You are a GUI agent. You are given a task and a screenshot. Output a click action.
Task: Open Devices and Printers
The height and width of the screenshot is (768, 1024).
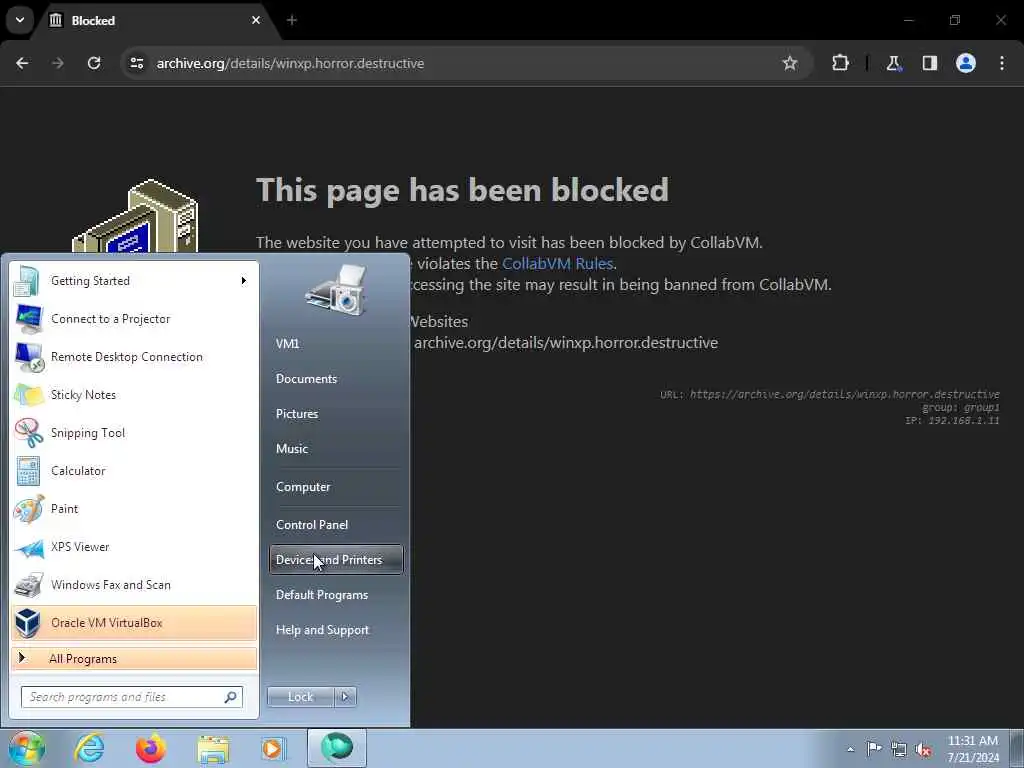pos(336,560)
